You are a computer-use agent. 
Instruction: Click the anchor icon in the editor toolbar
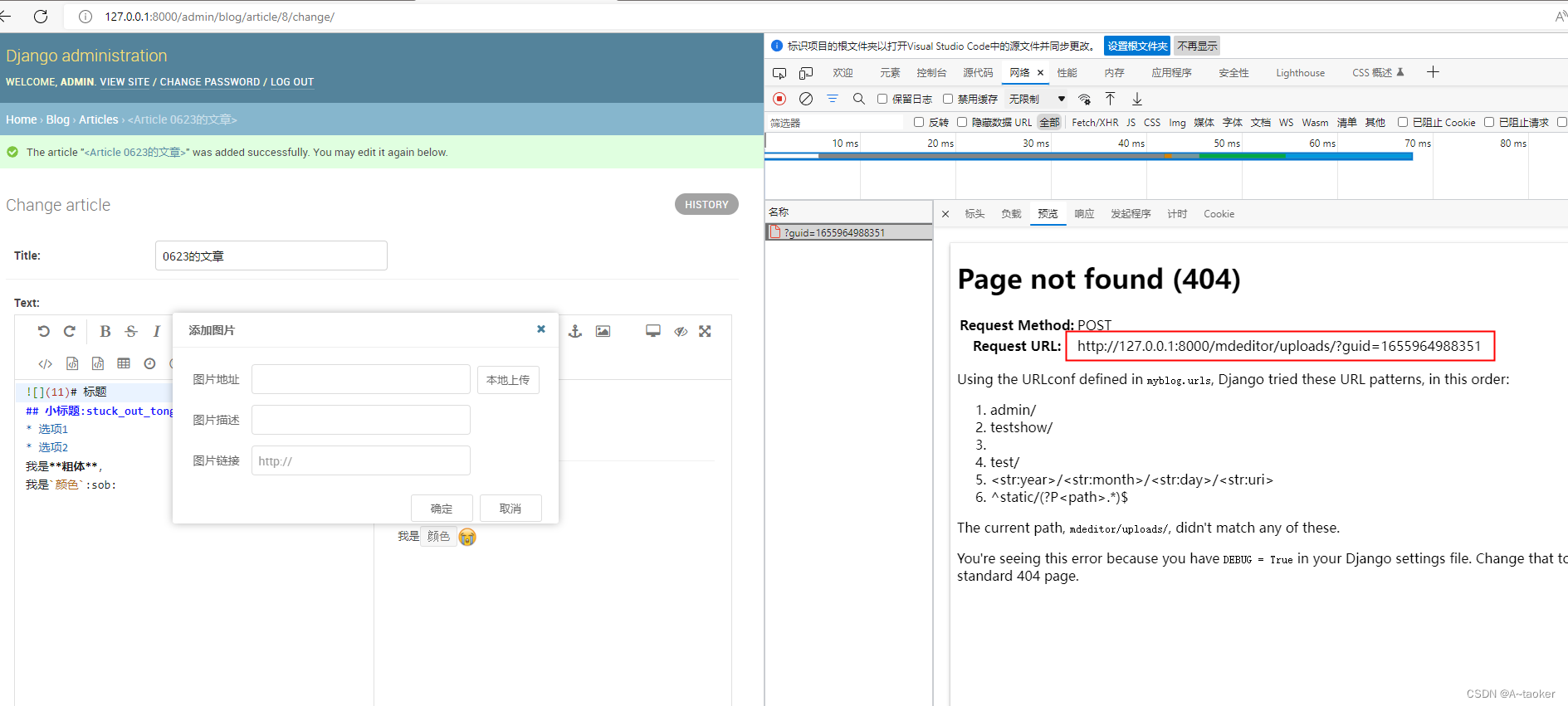click(x=575, y=331)
